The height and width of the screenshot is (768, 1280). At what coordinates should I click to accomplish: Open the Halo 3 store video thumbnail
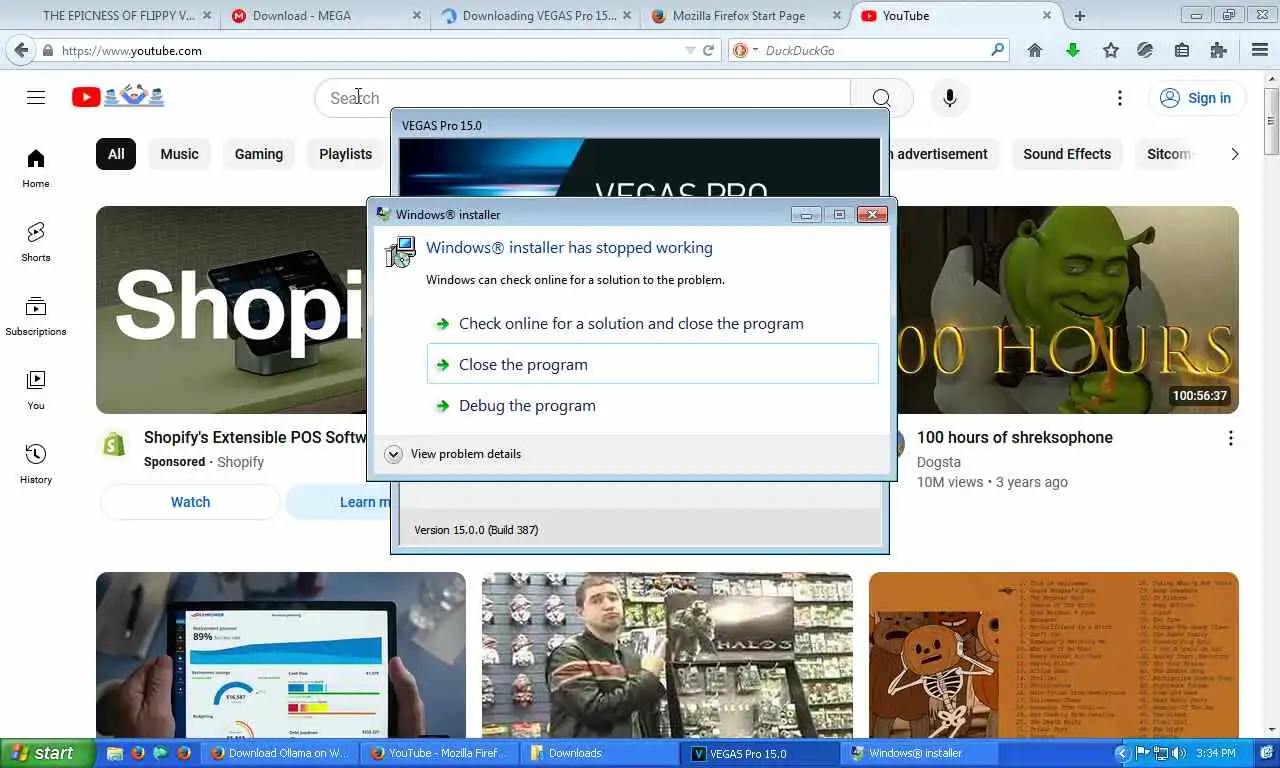click(667, 656)
